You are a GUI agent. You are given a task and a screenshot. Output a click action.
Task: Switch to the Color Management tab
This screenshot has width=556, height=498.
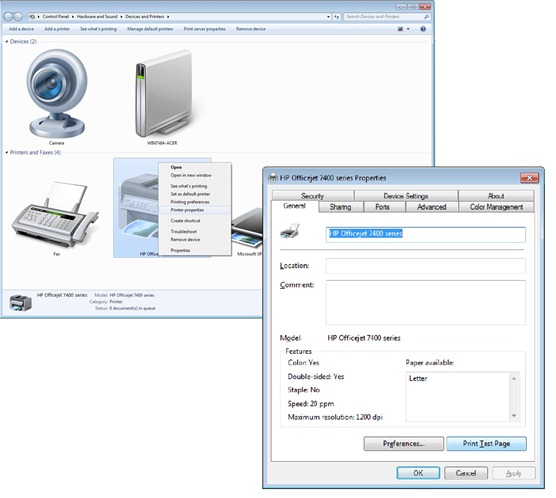[496, 207]
